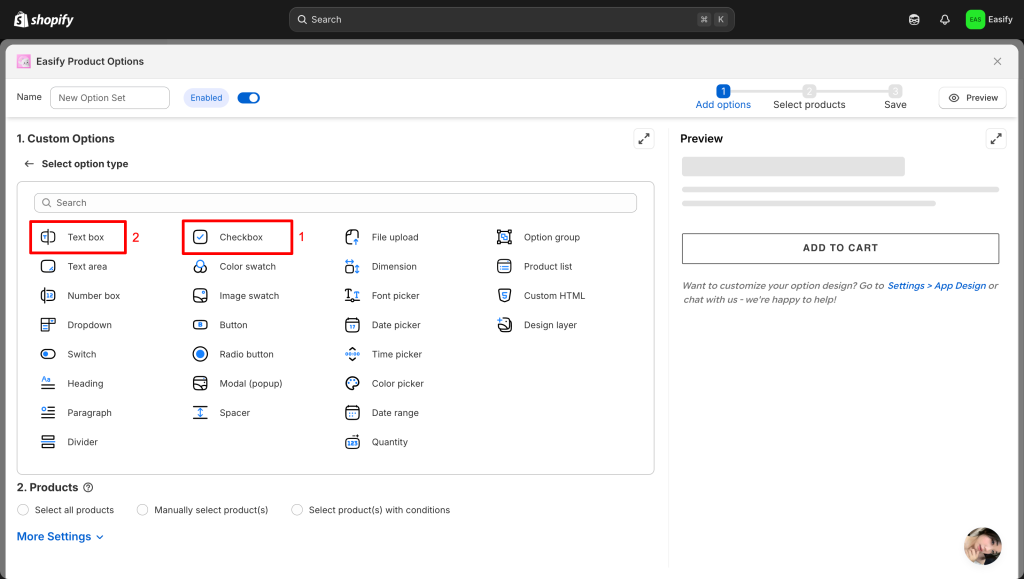The height and width of the screenshot is (579, 1024).
Task: Open Settings > App Design link
Action: coord(936,286)
